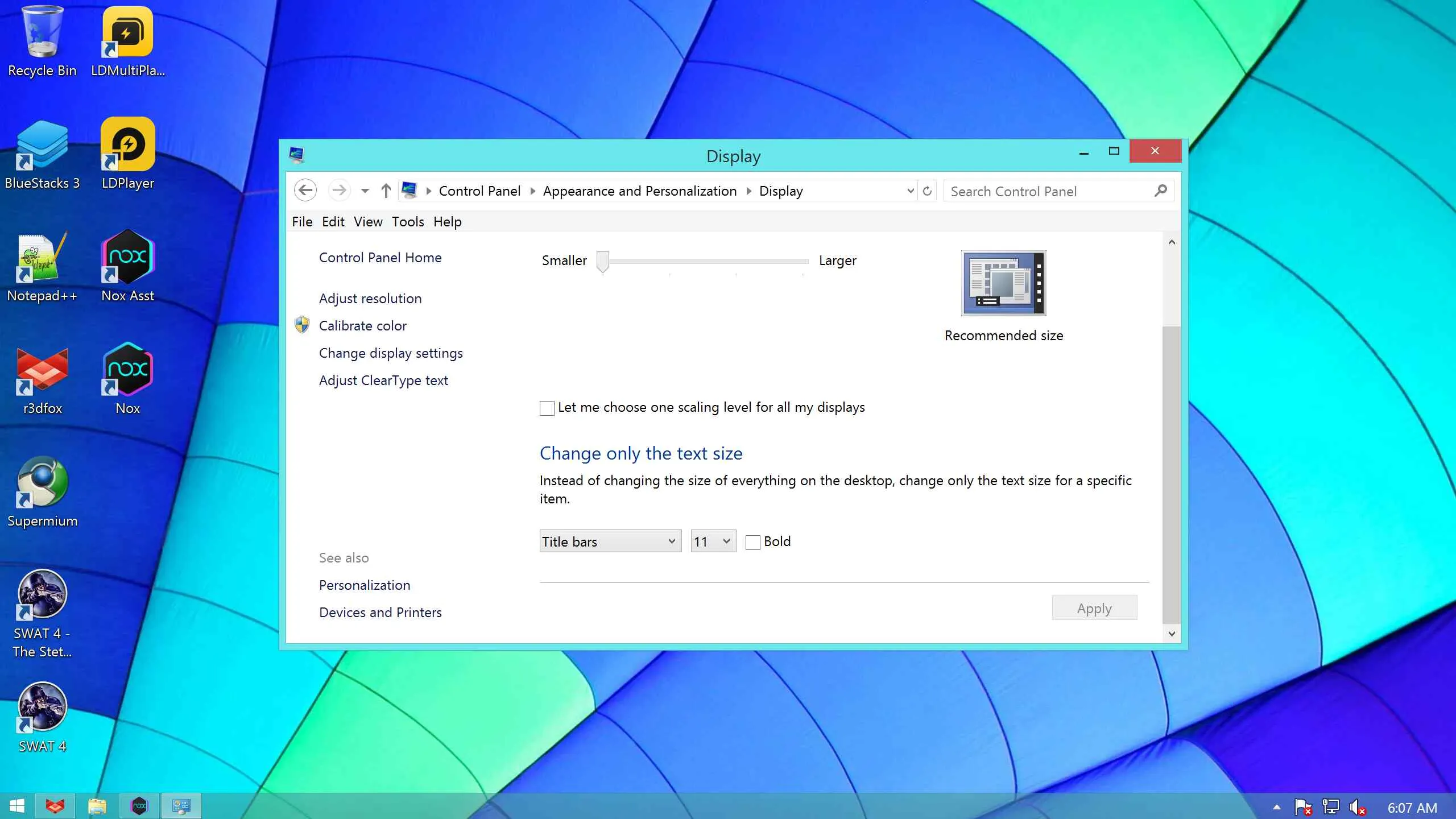Click the volume icon in system tray
The image size is (1456, 819).
click(x=1358, y=807)
